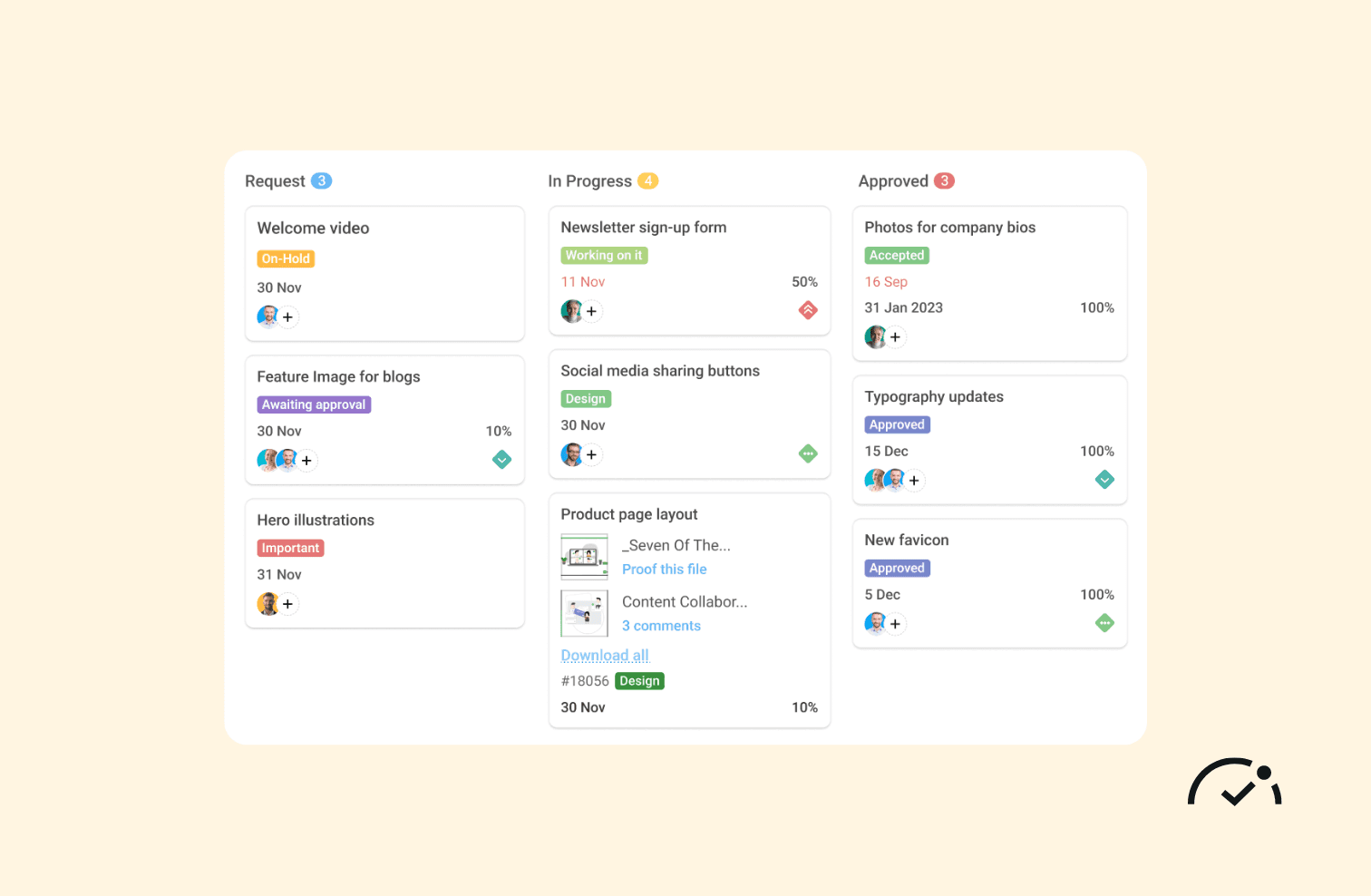Image resolution: width=1371 pixels, height=896 pixels.
Task: Click green diamond icon on Social media sharing buttons
Action: click(x=808, y=453)
